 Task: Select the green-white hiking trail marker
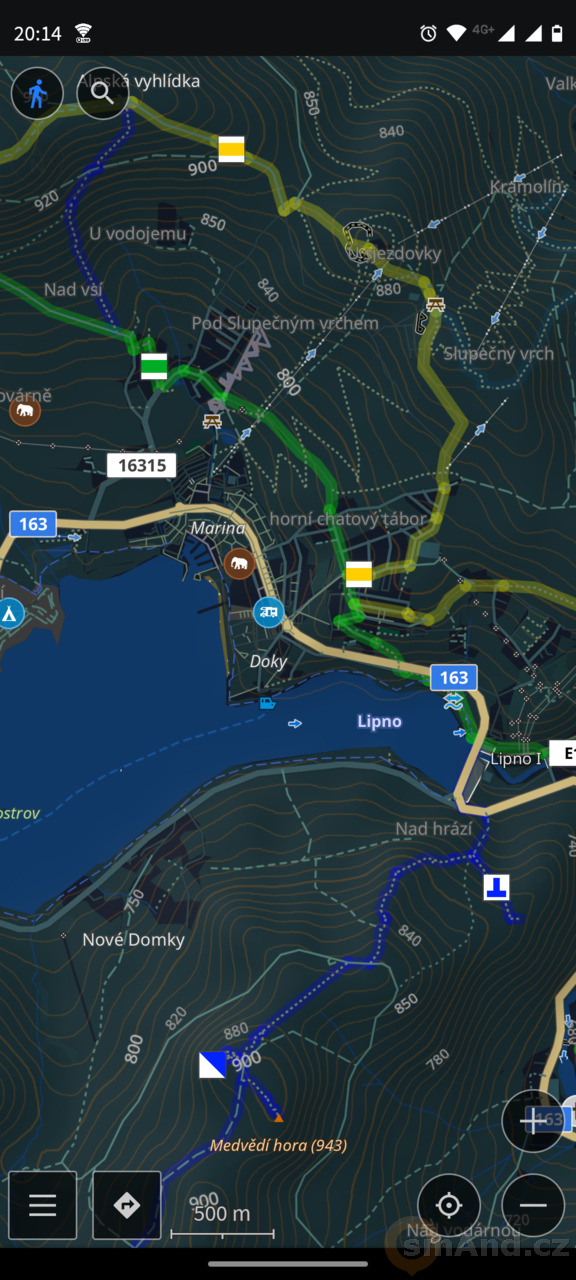[x=154, y=366]
